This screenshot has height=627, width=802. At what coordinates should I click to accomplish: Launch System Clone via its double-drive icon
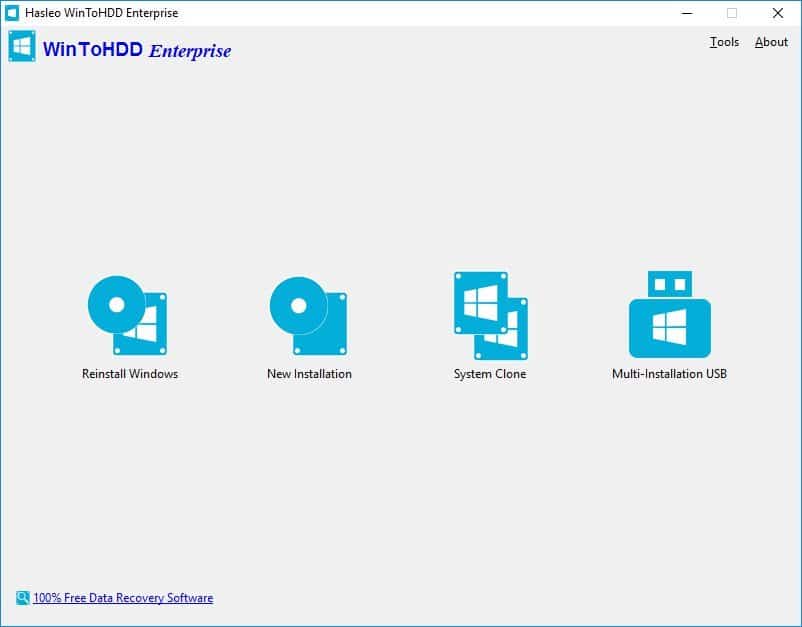[491, 316]
